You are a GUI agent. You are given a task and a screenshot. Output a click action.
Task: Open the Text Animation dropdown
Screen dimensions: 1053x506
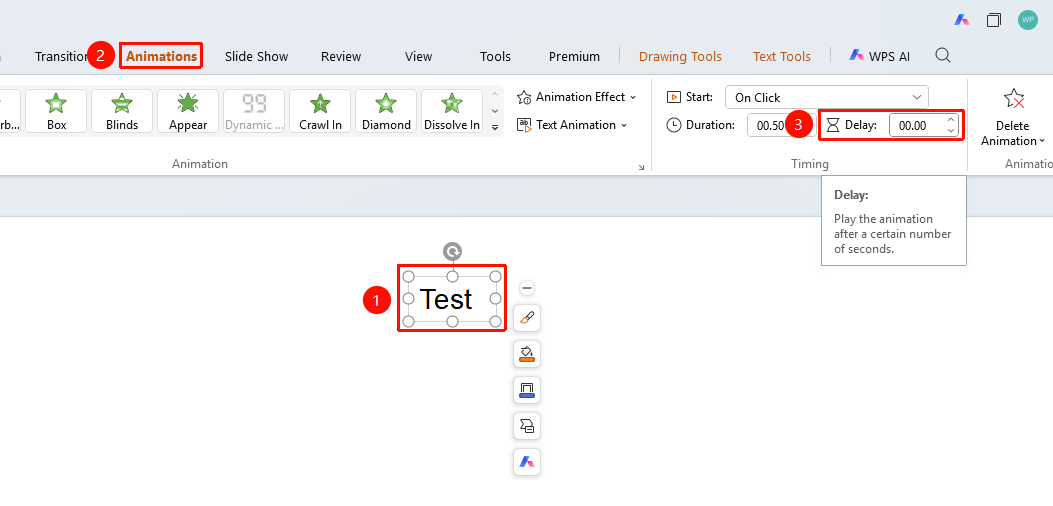tap(571, 125)
